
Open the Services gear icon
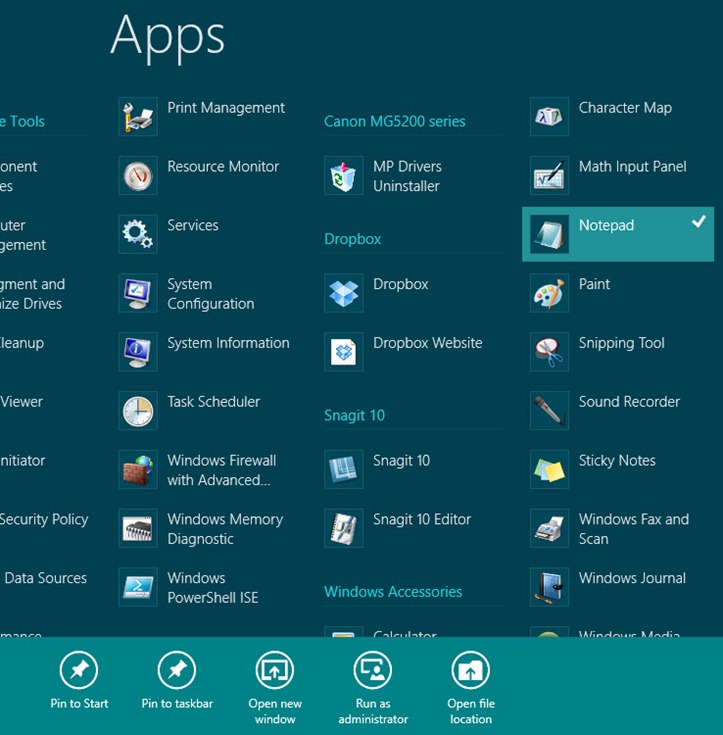(138, 235)
